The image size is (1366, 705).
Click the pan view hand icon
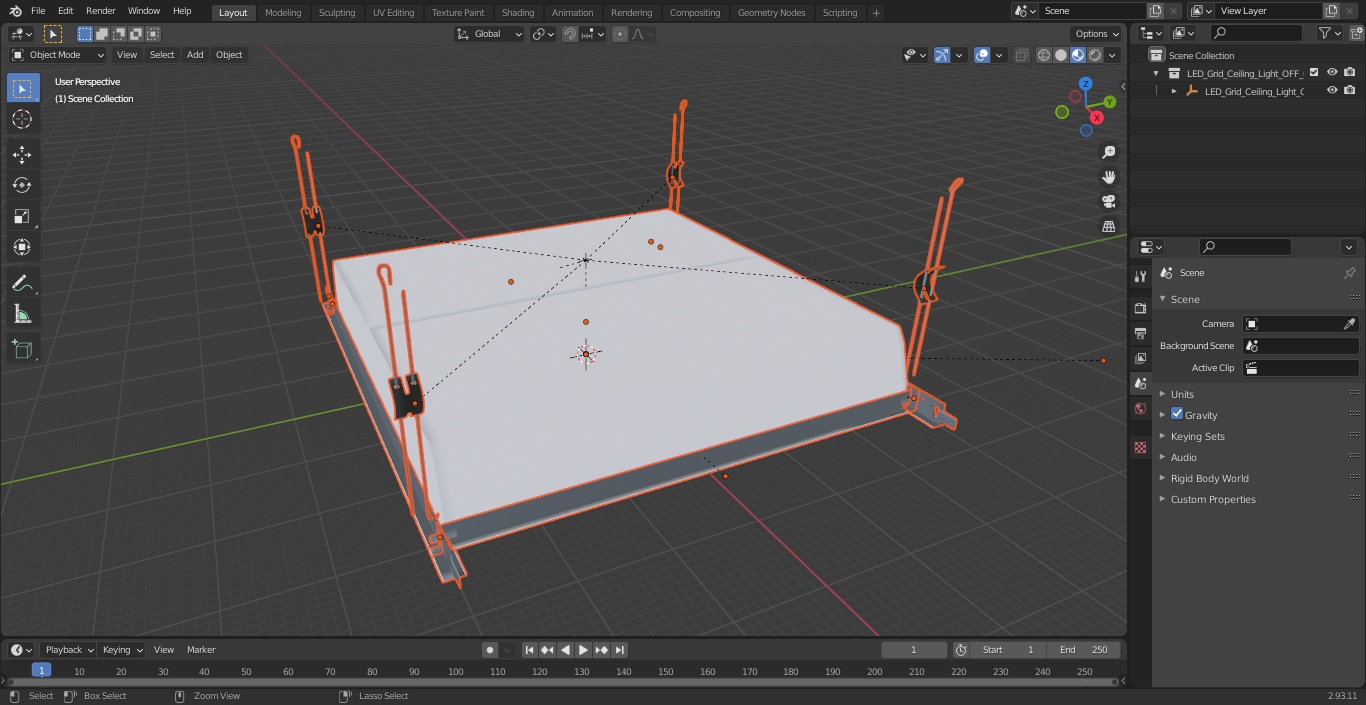(1109, 177)
